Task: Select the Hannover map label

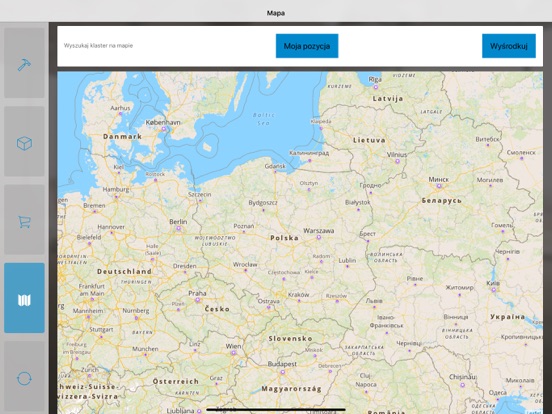Action: pos(111,227)
